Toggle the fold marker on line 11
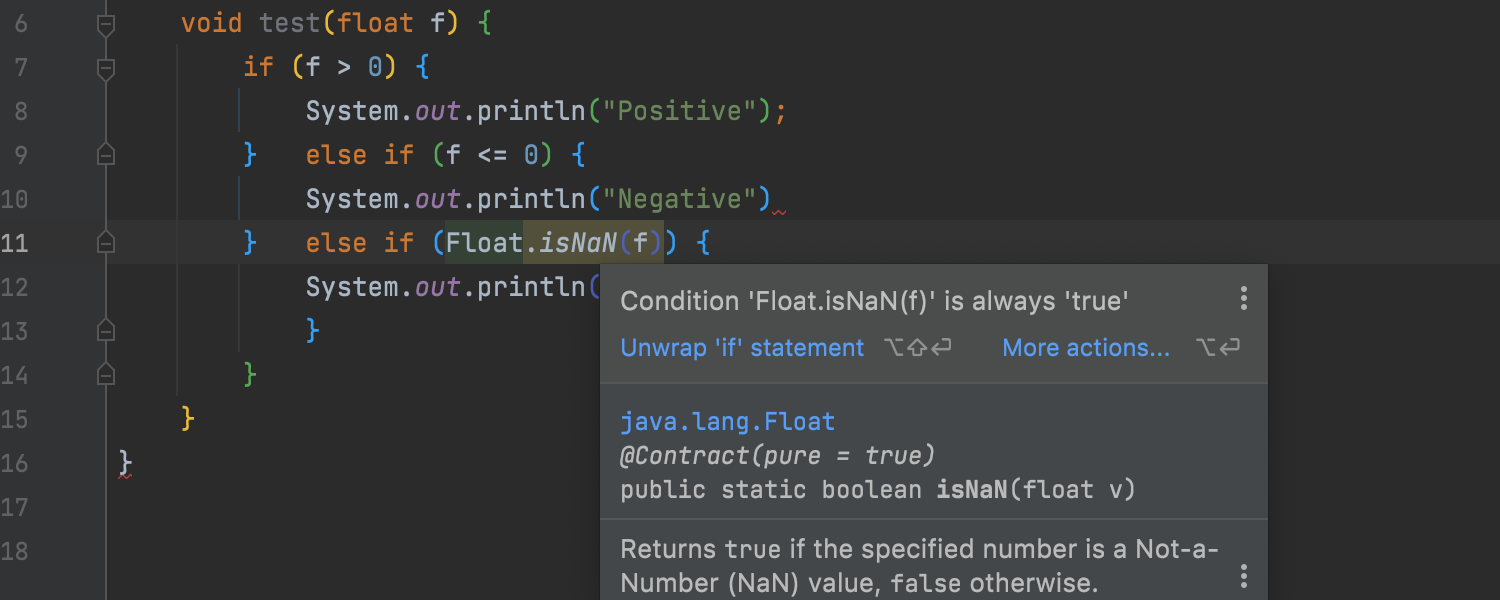 105,243
